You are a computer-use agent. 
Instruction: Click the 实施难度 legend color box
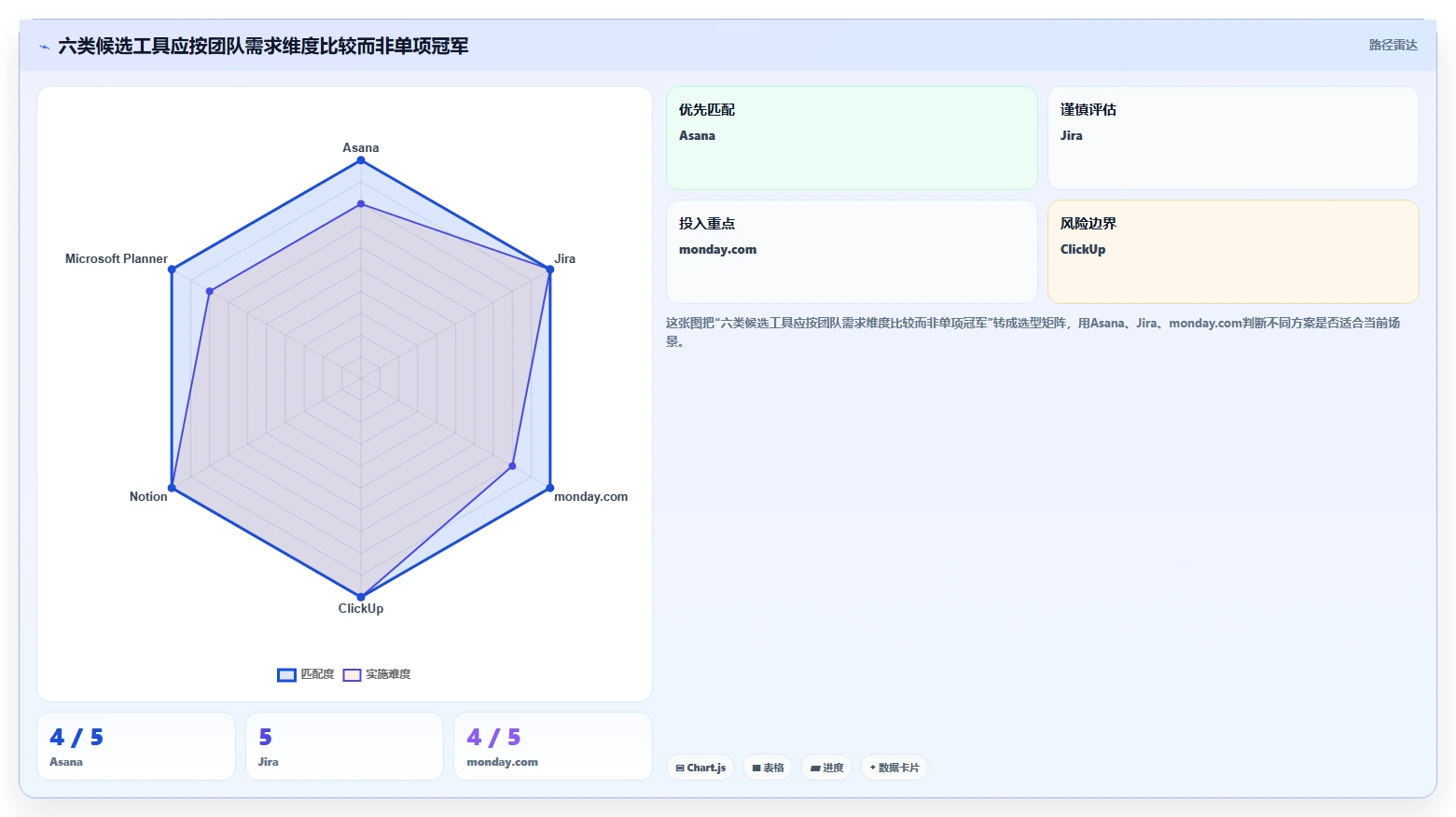point(352,674)
